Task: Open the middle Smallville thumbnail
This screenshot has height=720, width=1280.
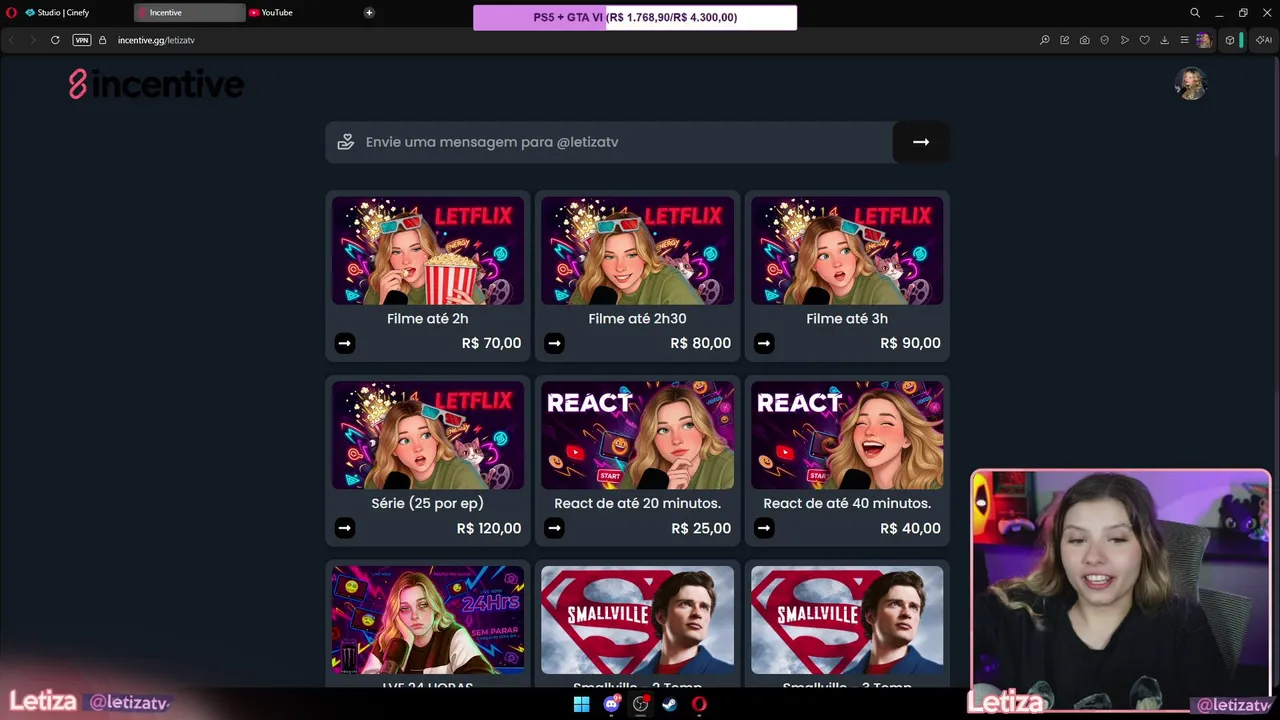Action: (638, 620)
